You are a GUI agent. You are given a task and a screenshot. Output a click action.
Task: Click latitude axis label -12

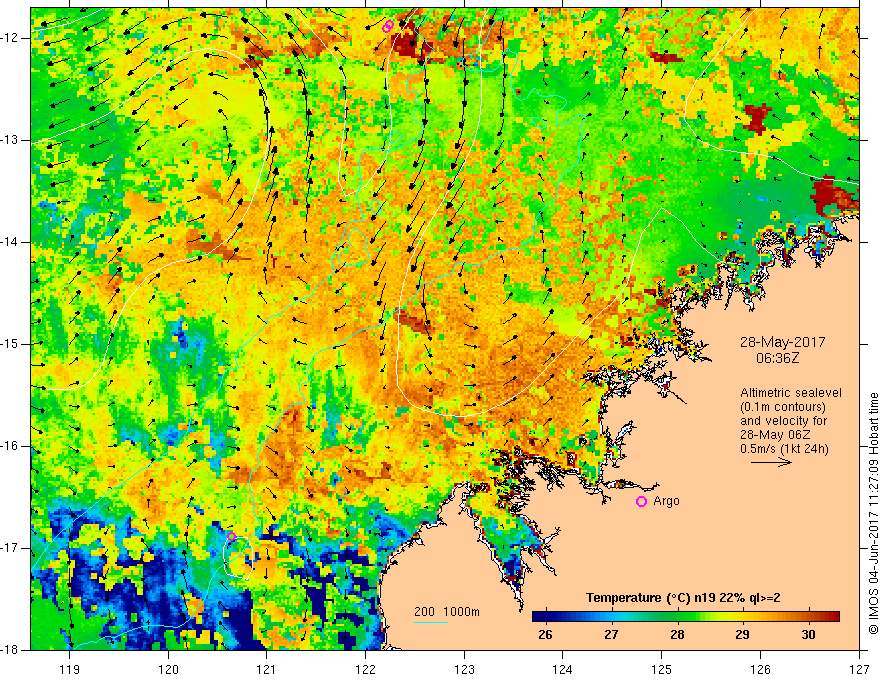(10, 38)
